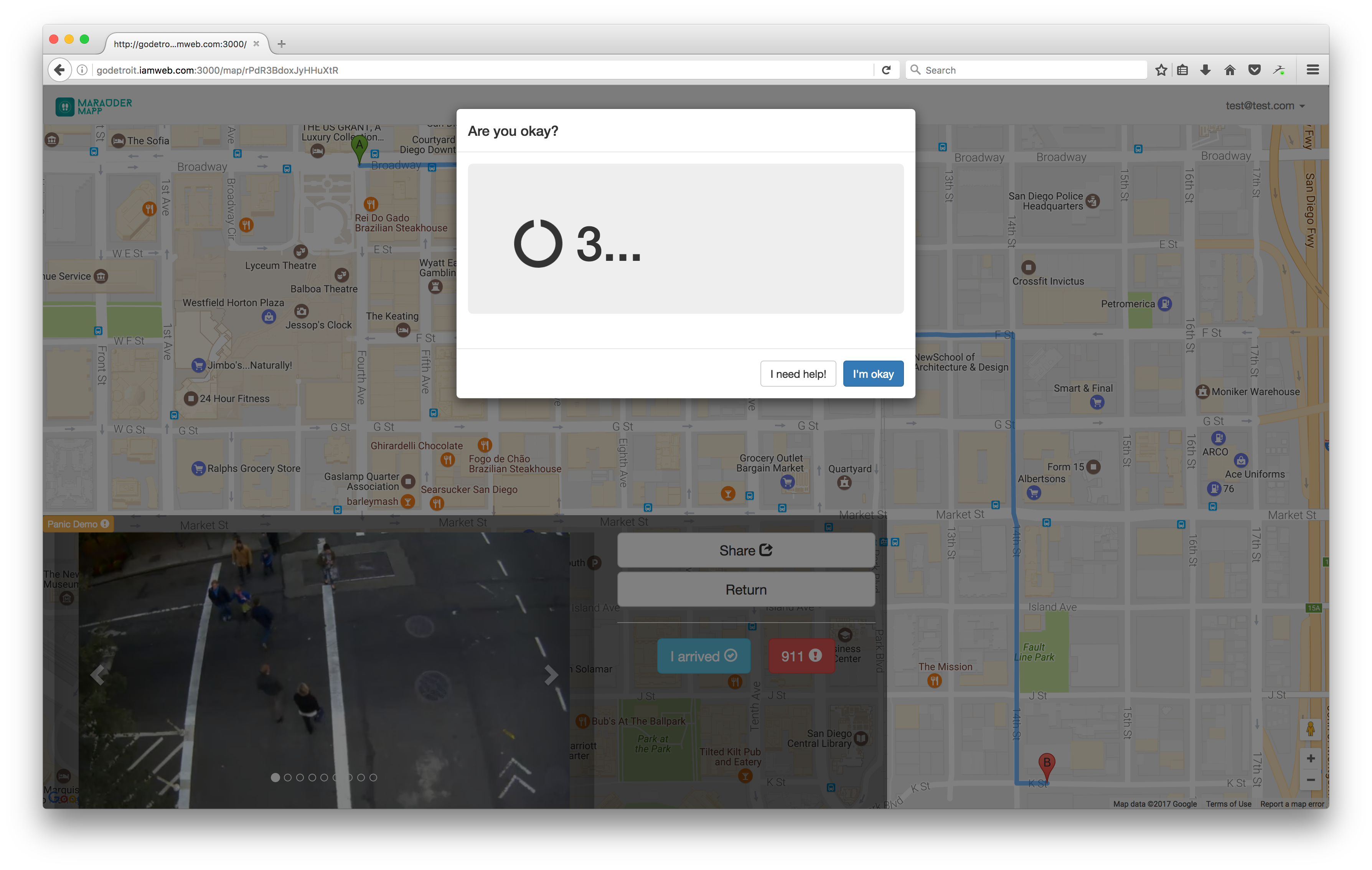
Task: Show next carousel image with right chevron
Action: [551, 675]
